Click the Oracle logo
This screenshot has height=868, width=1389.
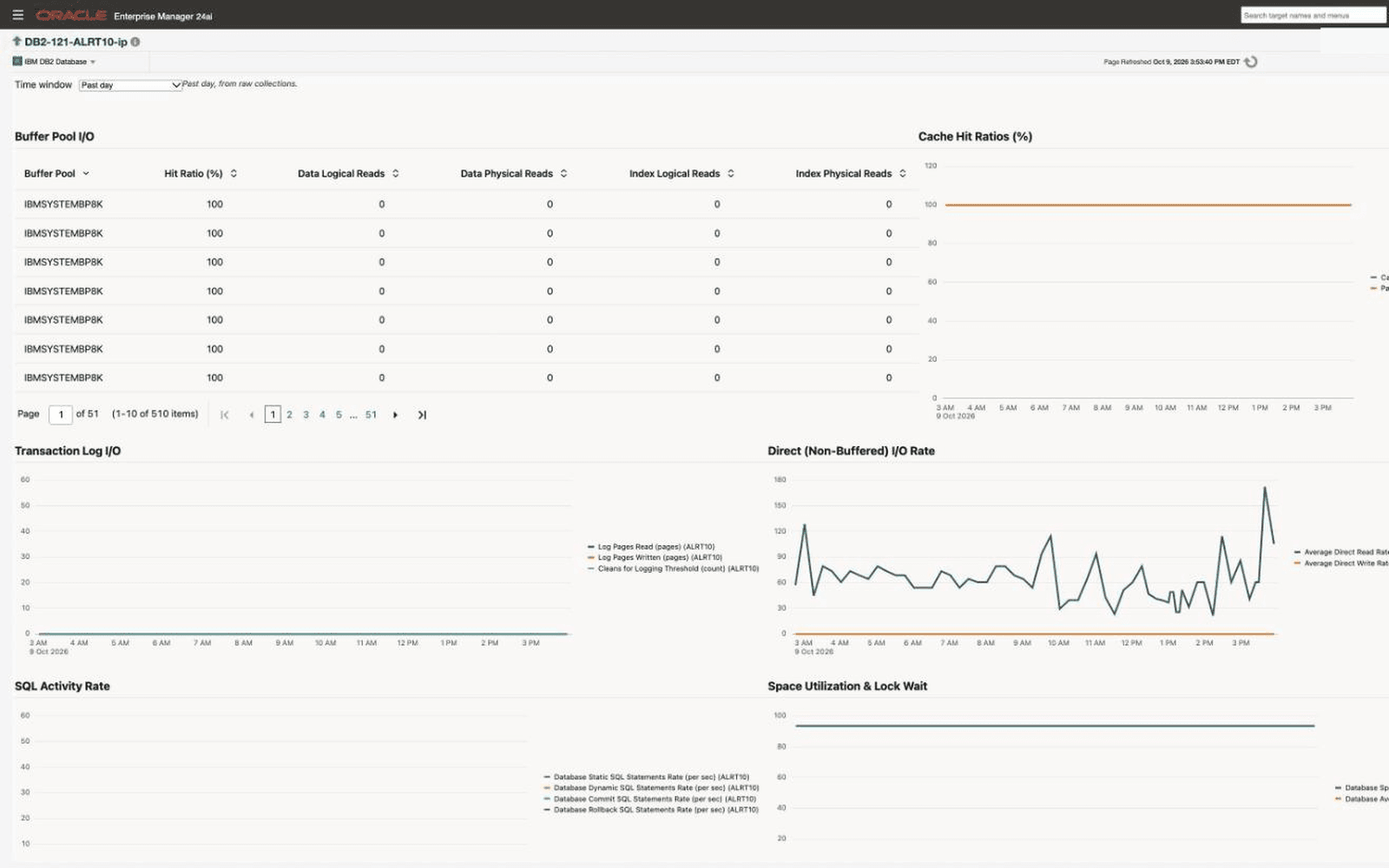tap(71, 16)
